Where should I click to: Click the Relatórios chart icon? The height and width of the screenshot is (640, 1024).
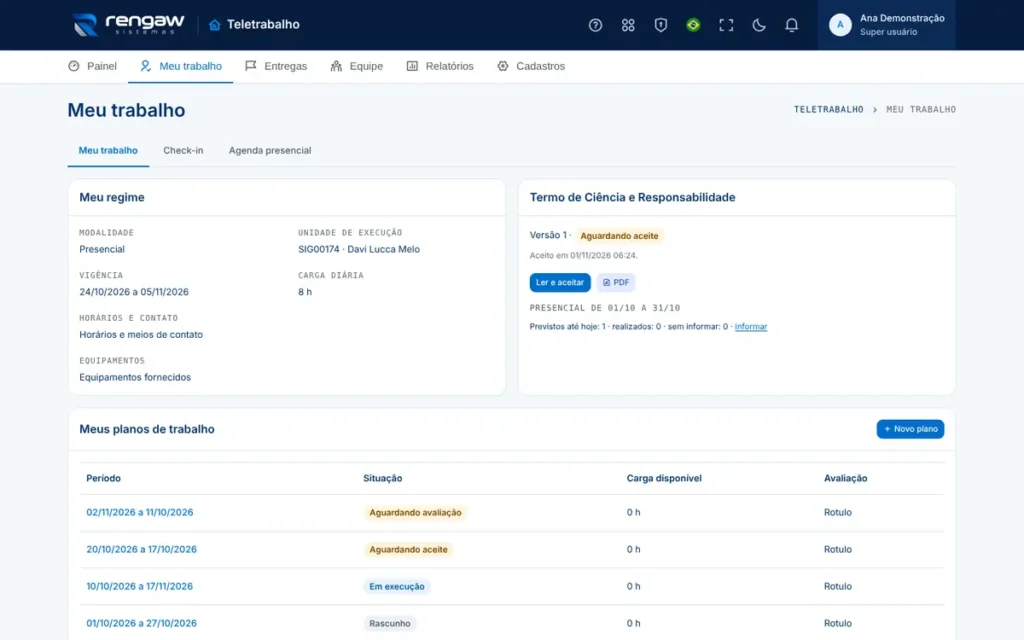pyautogui.click(x=412, y=66)
